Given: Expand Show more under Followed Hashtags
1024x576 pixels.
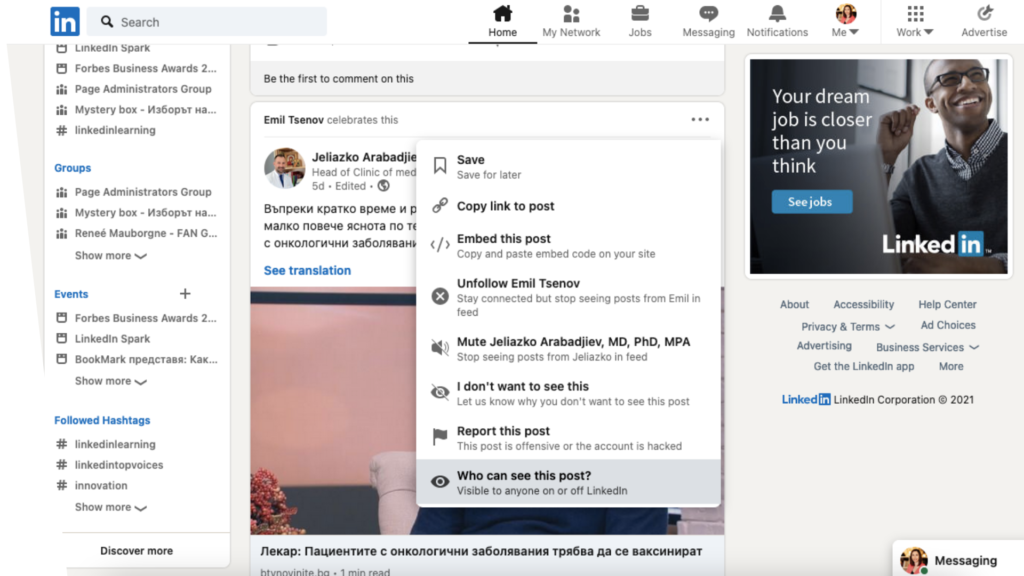Looking at the screenshot, I should coord(110,507).
